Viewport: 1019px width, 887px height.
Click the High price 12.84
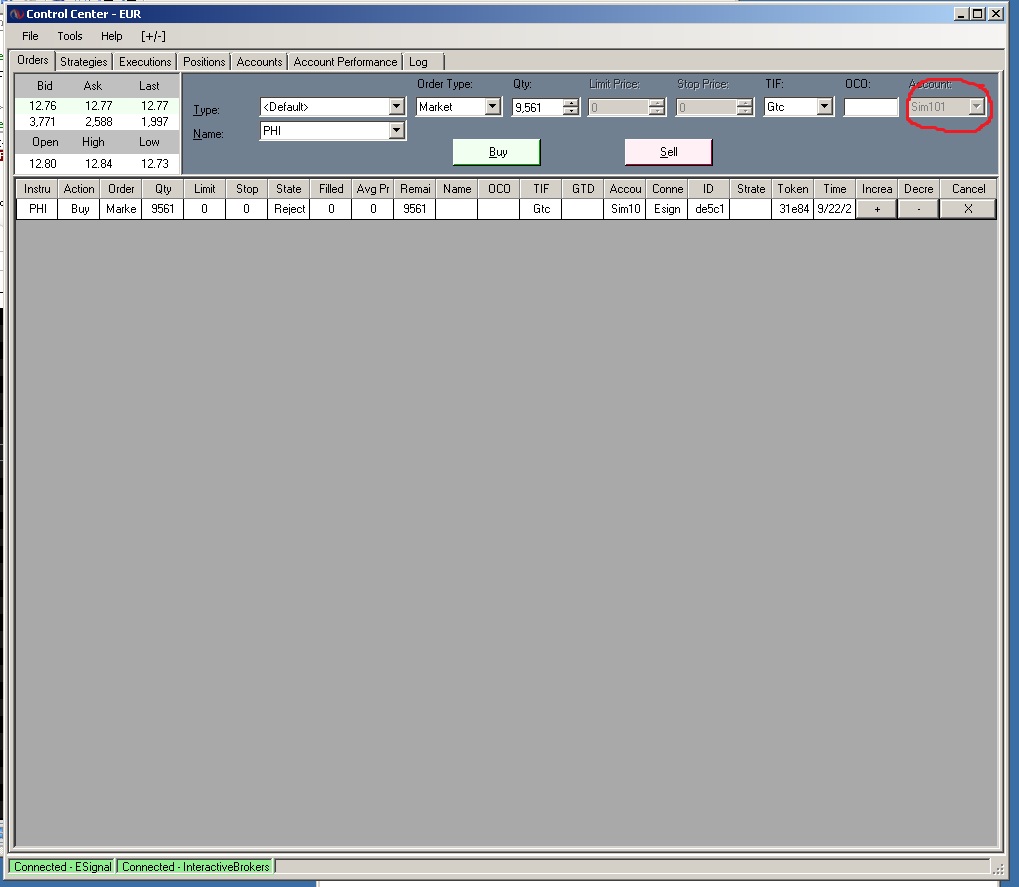[x=99, y=164]
